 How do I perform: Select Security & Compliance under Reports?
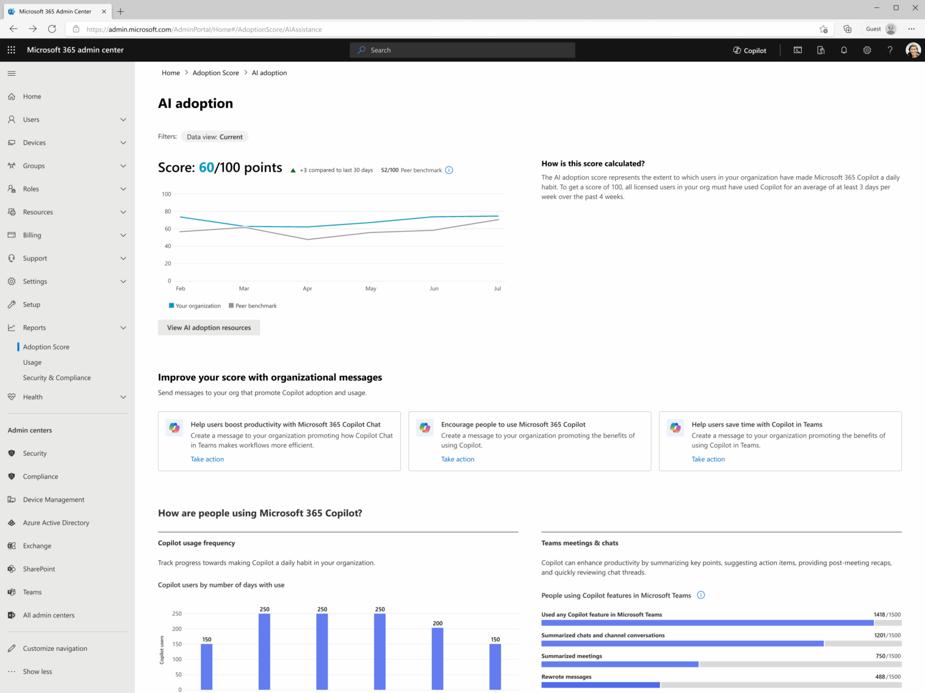57,377
